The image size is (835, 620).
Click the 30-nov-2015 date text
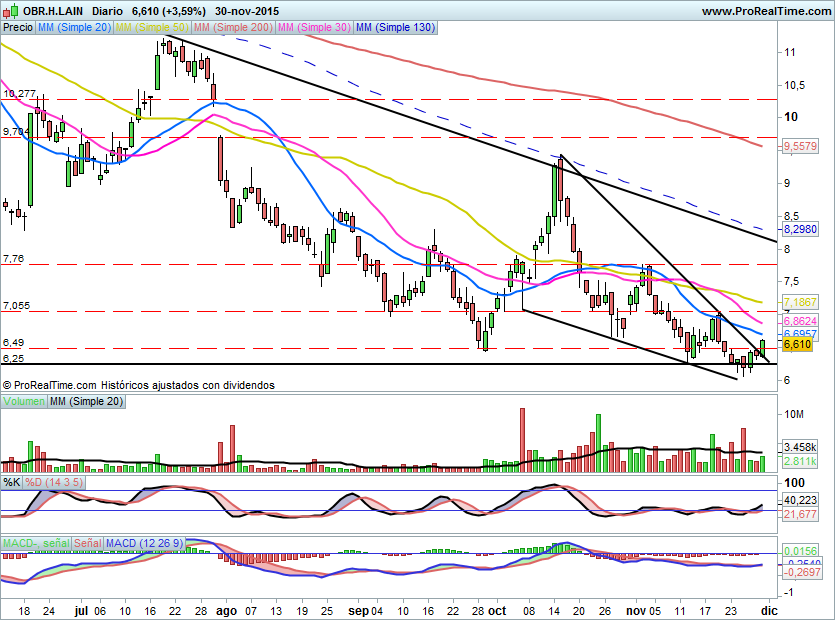pos(247,11)
